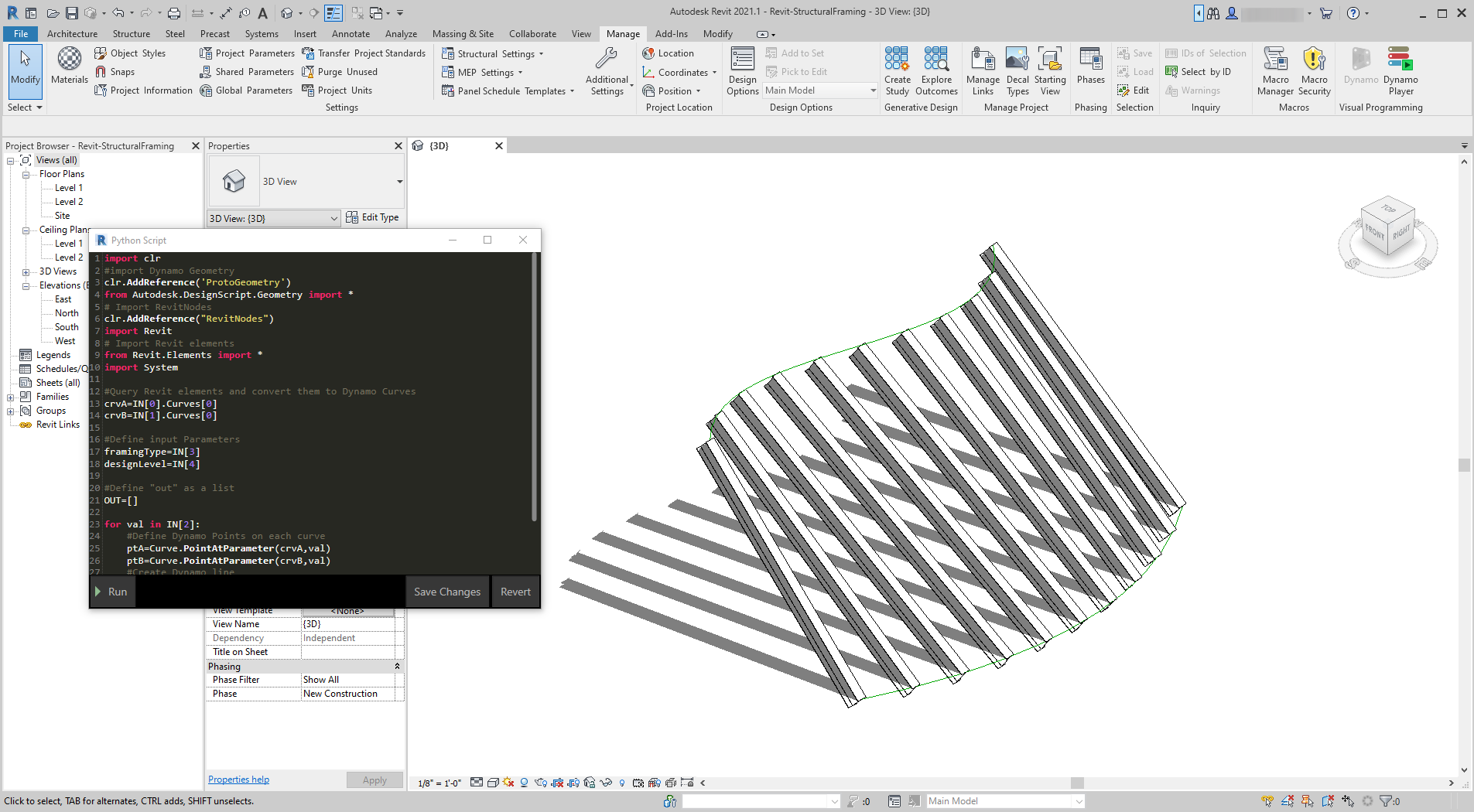Open the Visual Style control in view bar
The image size is (1474, 812).
coord(493,783)
